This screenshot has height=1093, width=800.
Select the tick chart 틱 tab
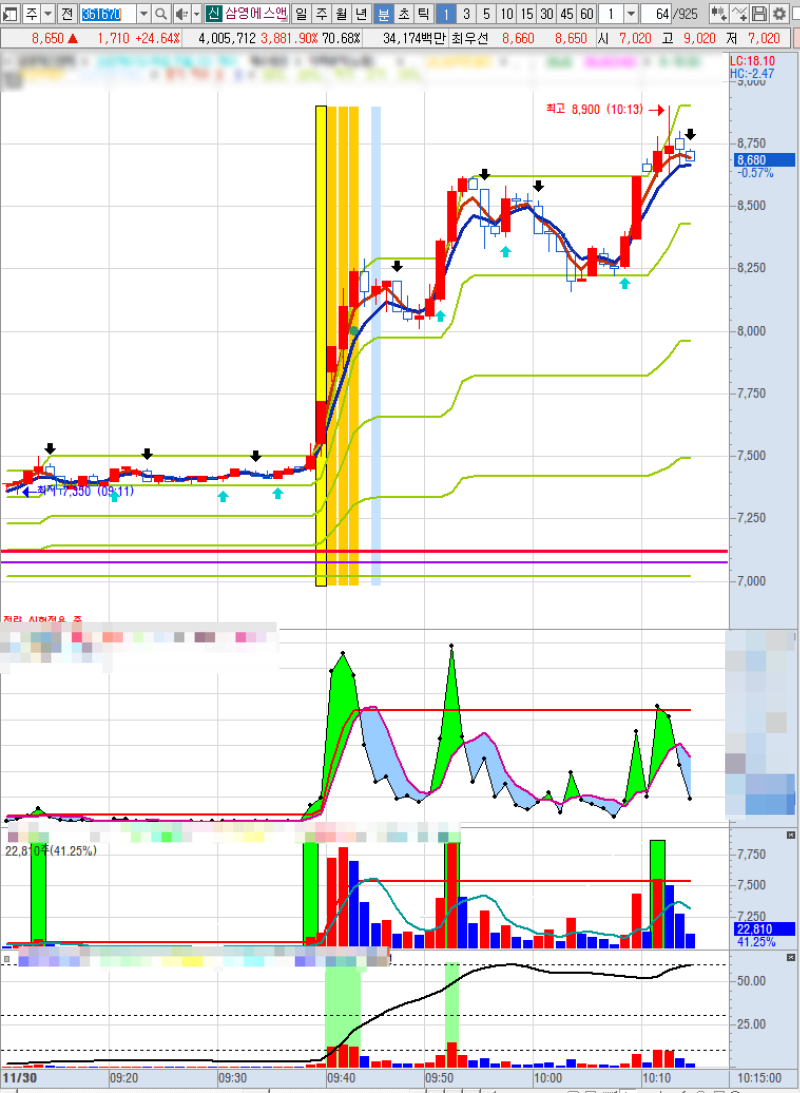[x=424, y=13]
